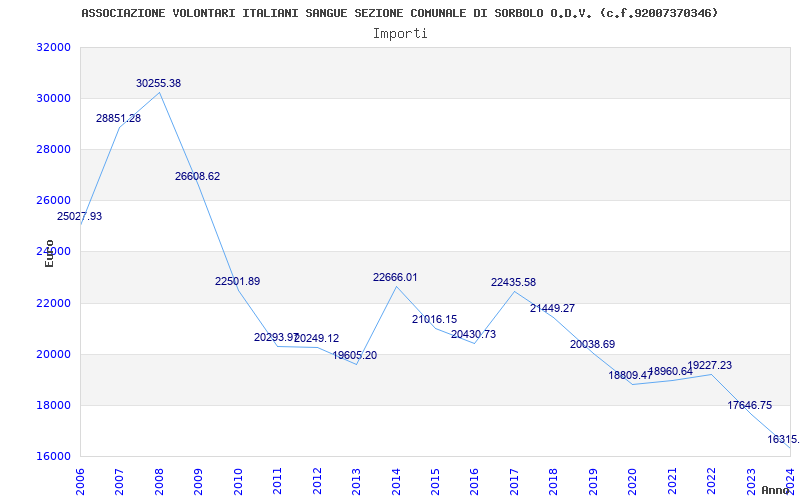The width and height of the screenshot is (800, 500).
Task: Click the x-axis year 2015
Action: click(435, 481)
